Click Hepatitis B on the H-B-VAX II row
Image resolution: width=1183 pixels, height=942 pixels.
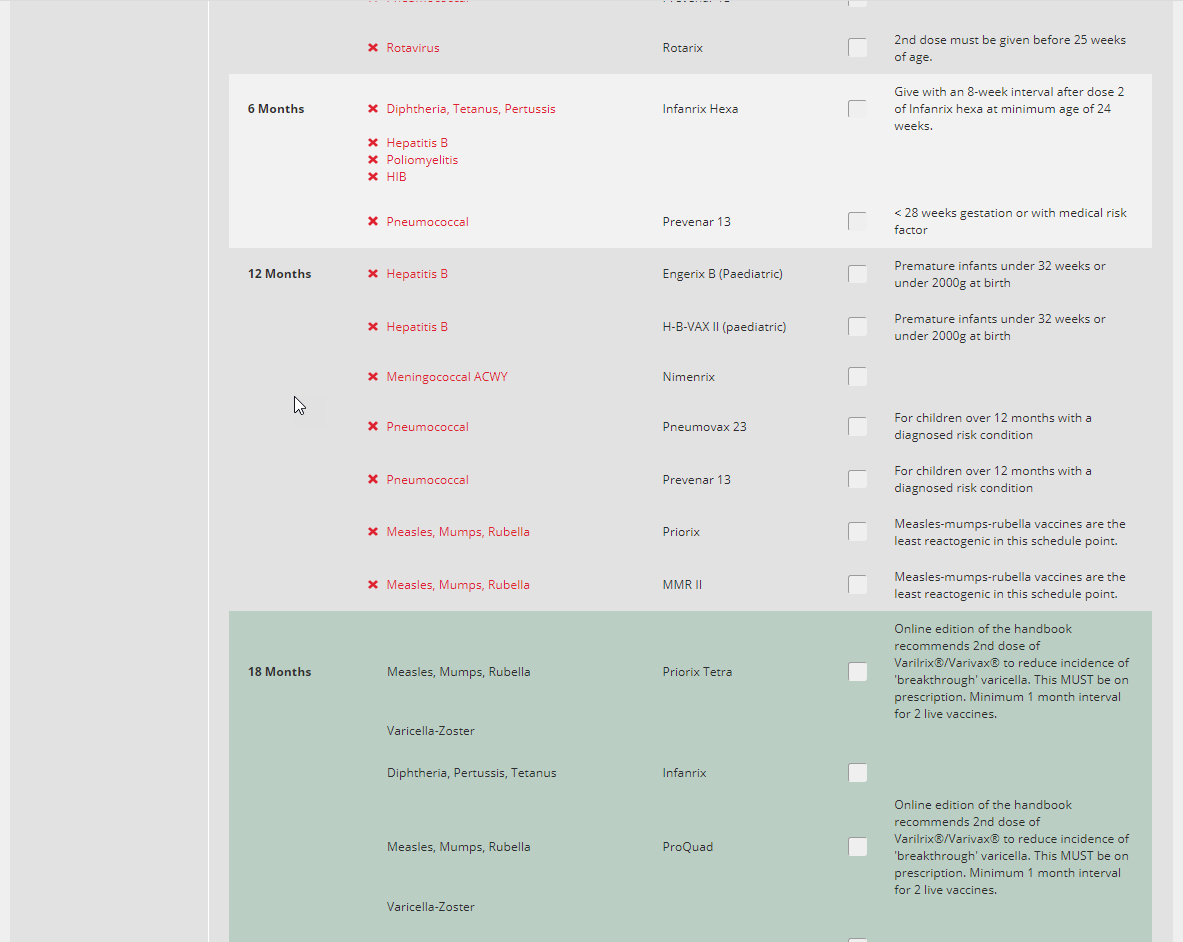(417, 327)
